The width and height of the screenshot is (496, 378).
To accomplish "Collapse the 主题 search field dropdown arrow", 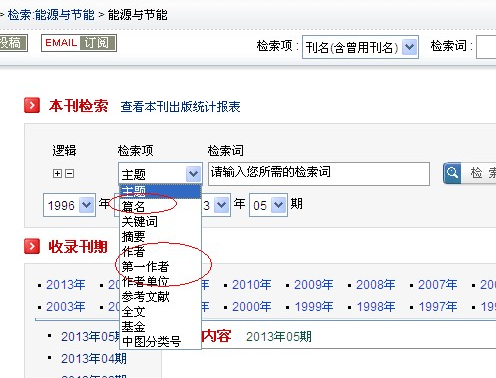I will pyautogui.click(x=194, y=173).
